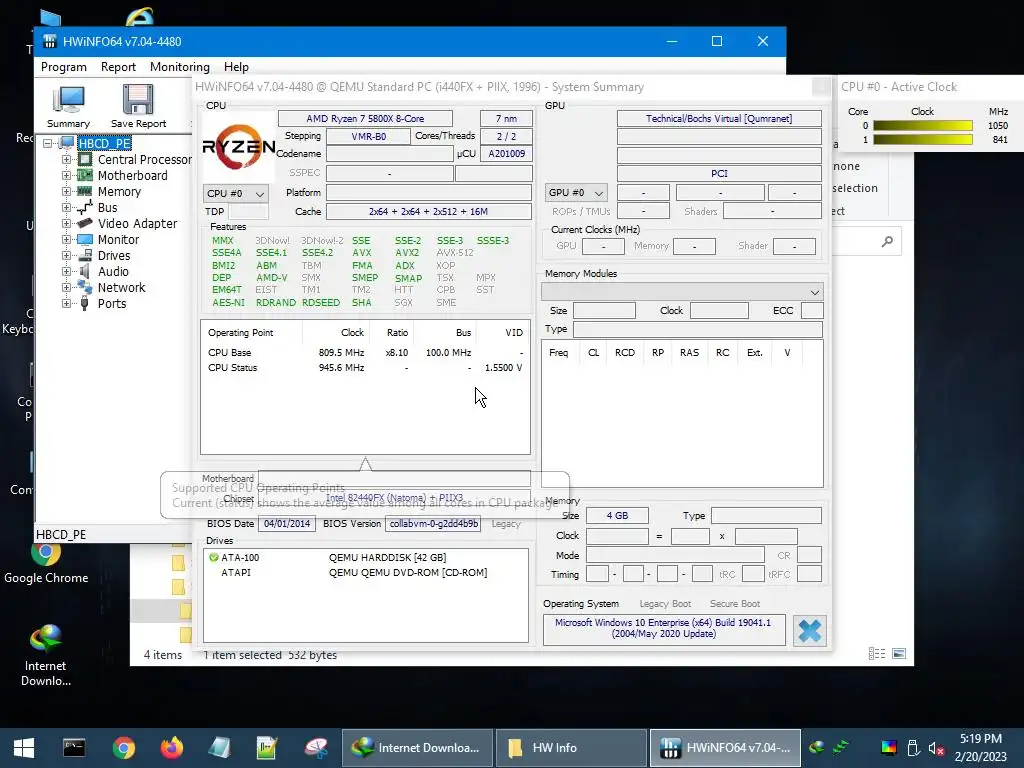Image resolution: width=1024 pixels, height=768 pixels.
Task: Select the Audio tree item
Action: point(113,272)
